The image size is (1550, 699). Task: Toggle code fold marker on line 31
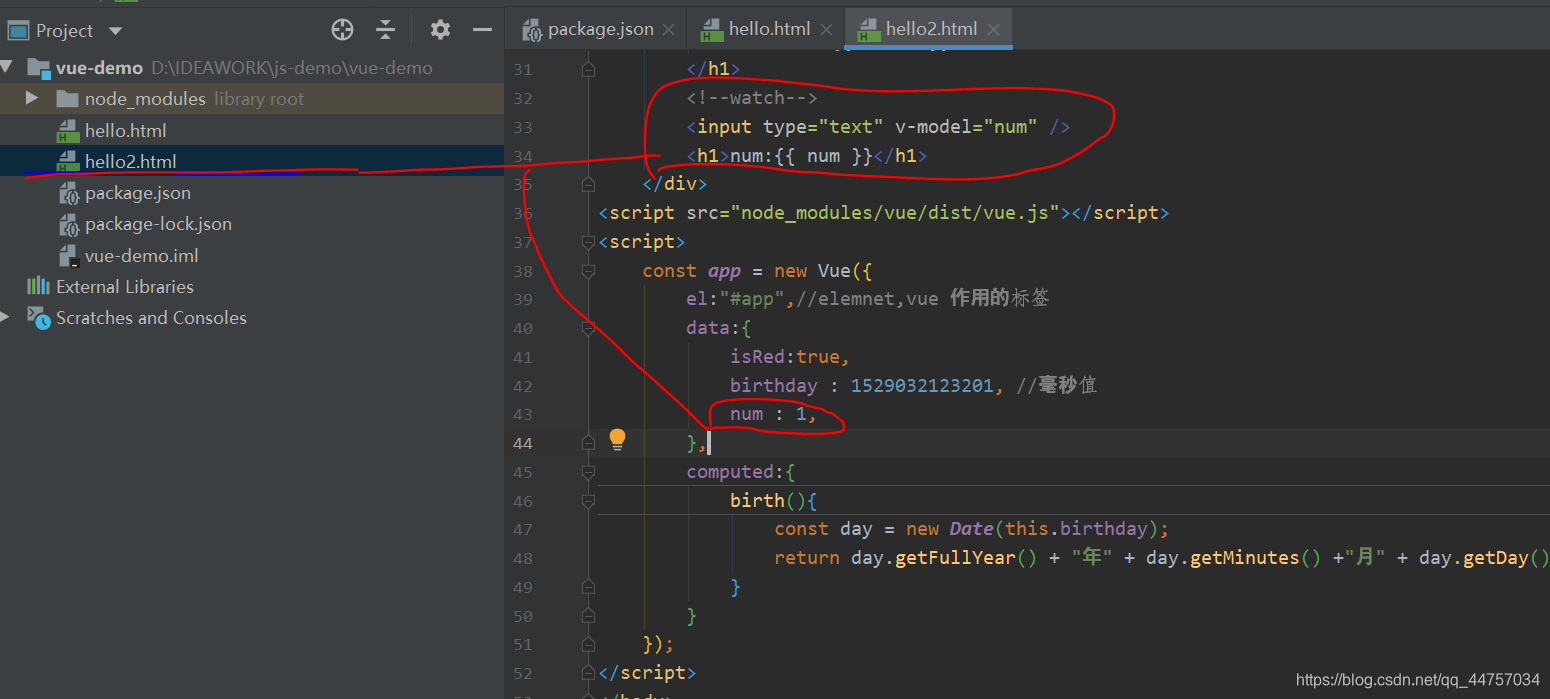(588, 69)
